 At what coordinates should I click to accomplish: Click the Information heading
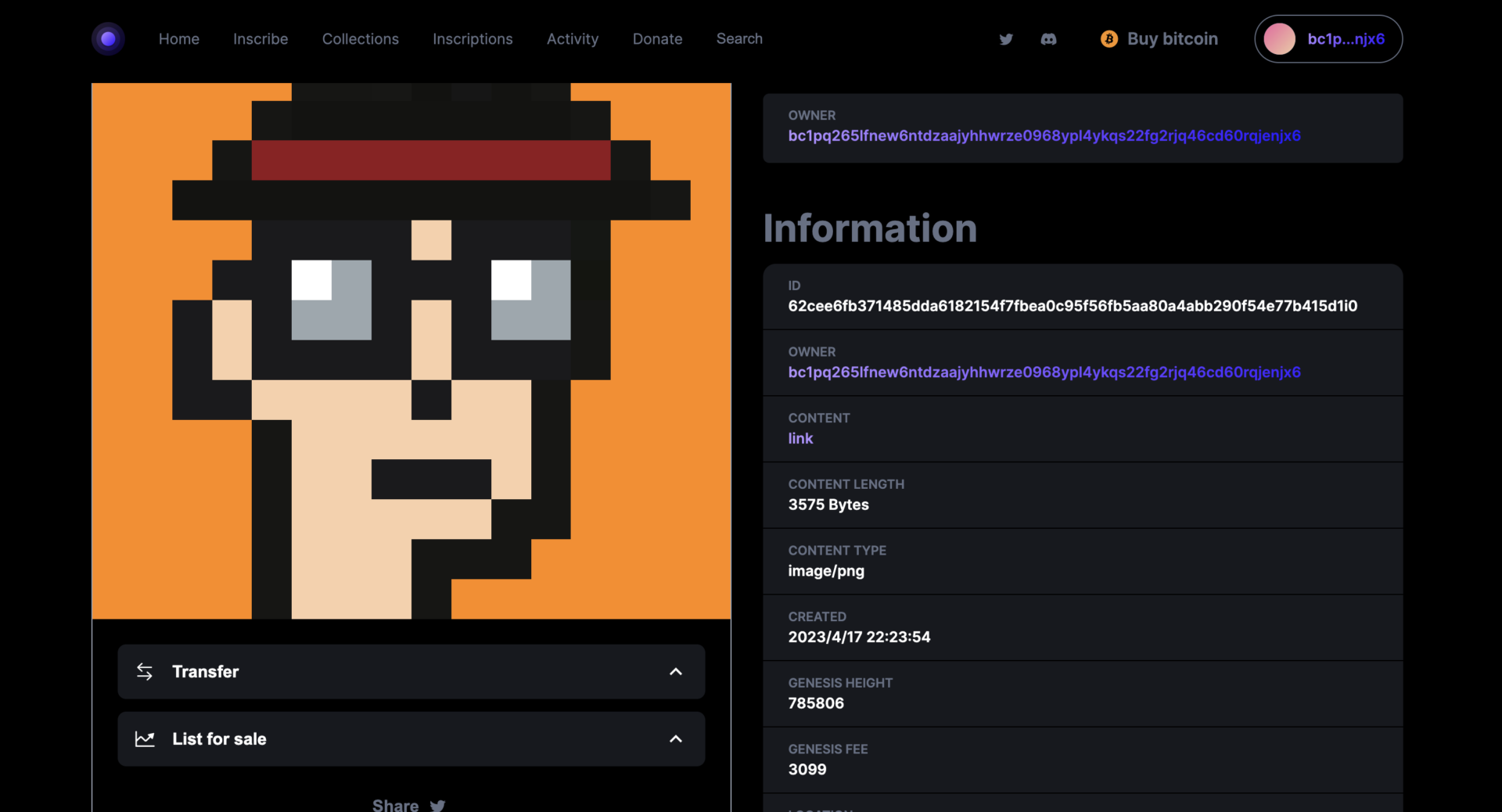click(x=870, y=228)
